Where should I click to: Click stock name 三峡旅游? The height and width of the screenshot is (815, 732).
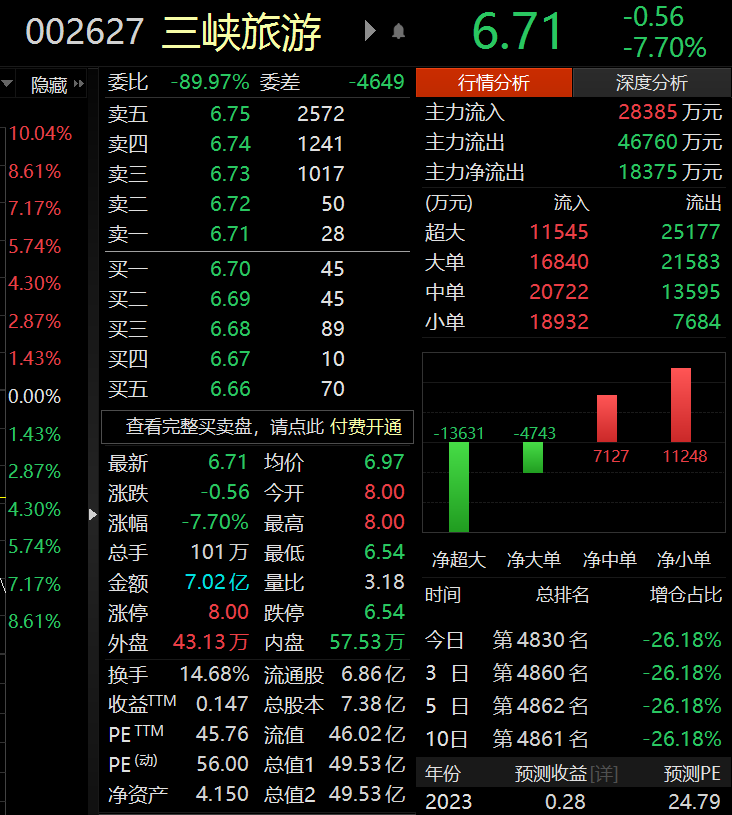click(242, 32)
